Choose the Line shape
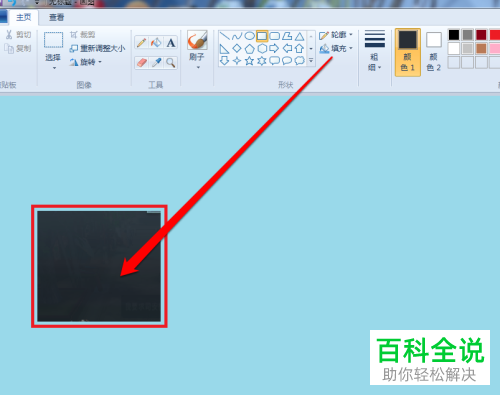The height and width of the screenshot is (395, 500). (x=225, y=36)
